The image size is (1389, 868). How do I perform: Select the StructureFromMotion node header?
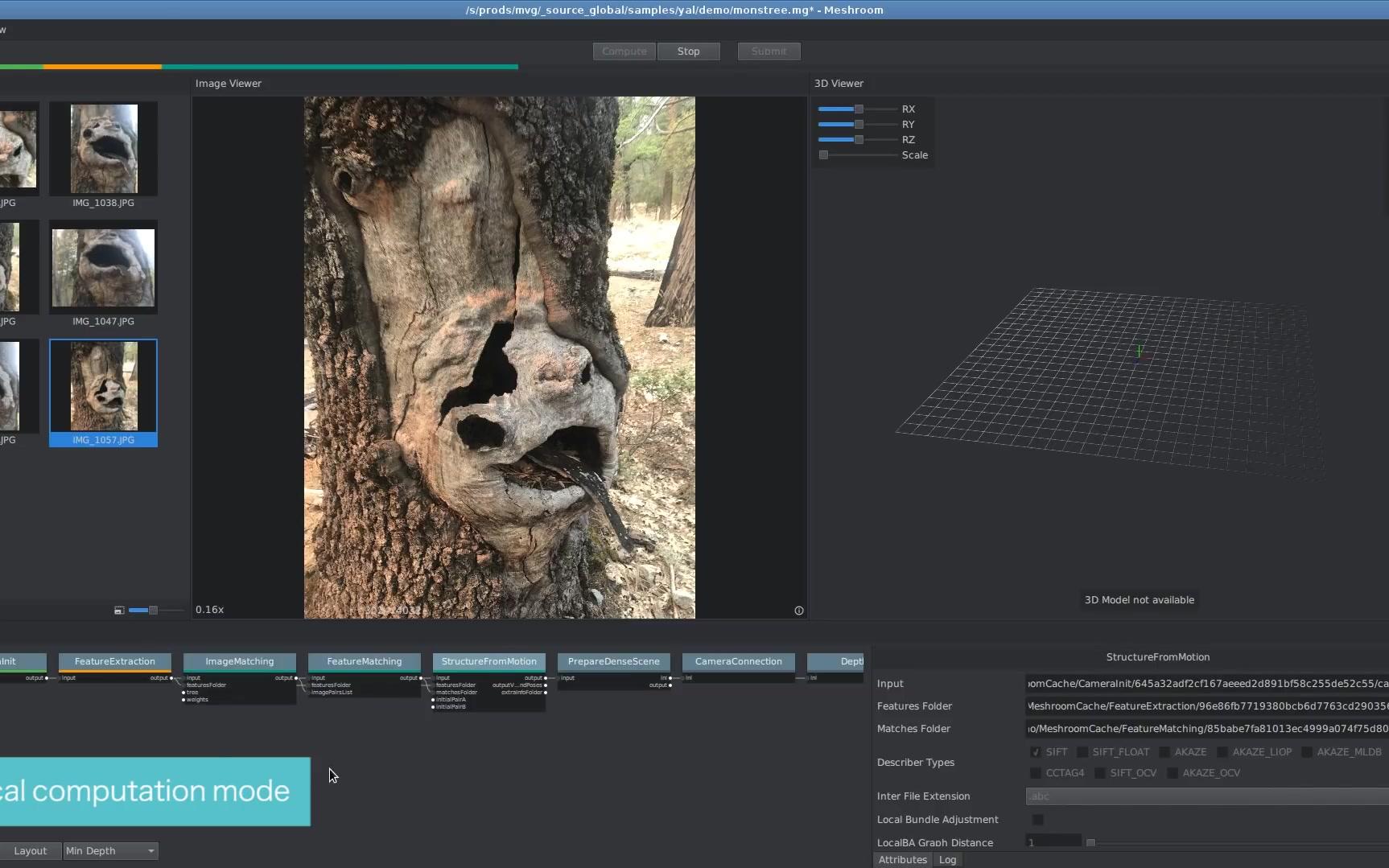489,662
